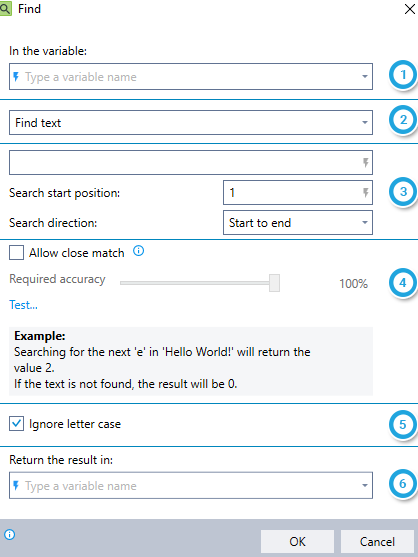The height and width of the screenshot is (557, 418).
Task: Open the Search direction dropdown
Action: click(x=298, y=223)
